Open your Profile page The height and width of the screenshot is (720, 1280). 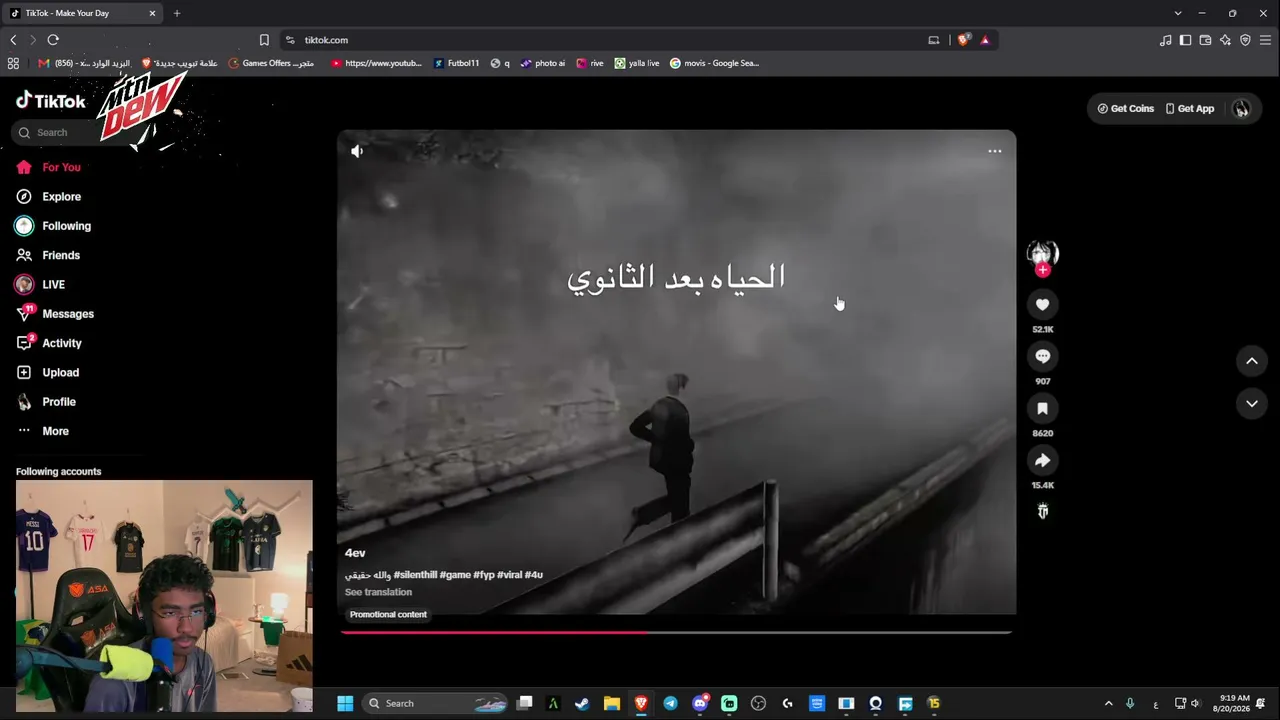46,402
